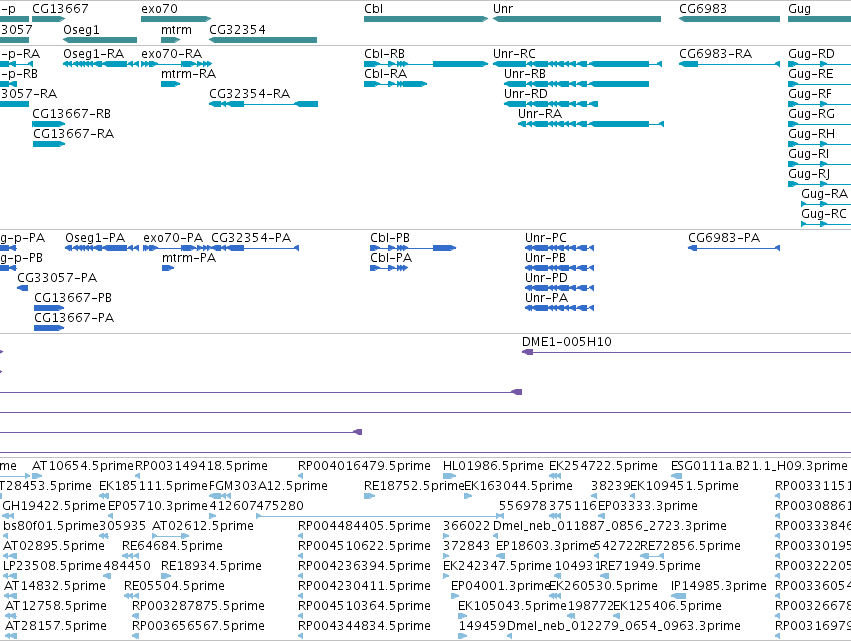This screenshot has width=851, height=641.
Task: Click the RP003149418.5prime EST label
Action: (x=201, y=466)
